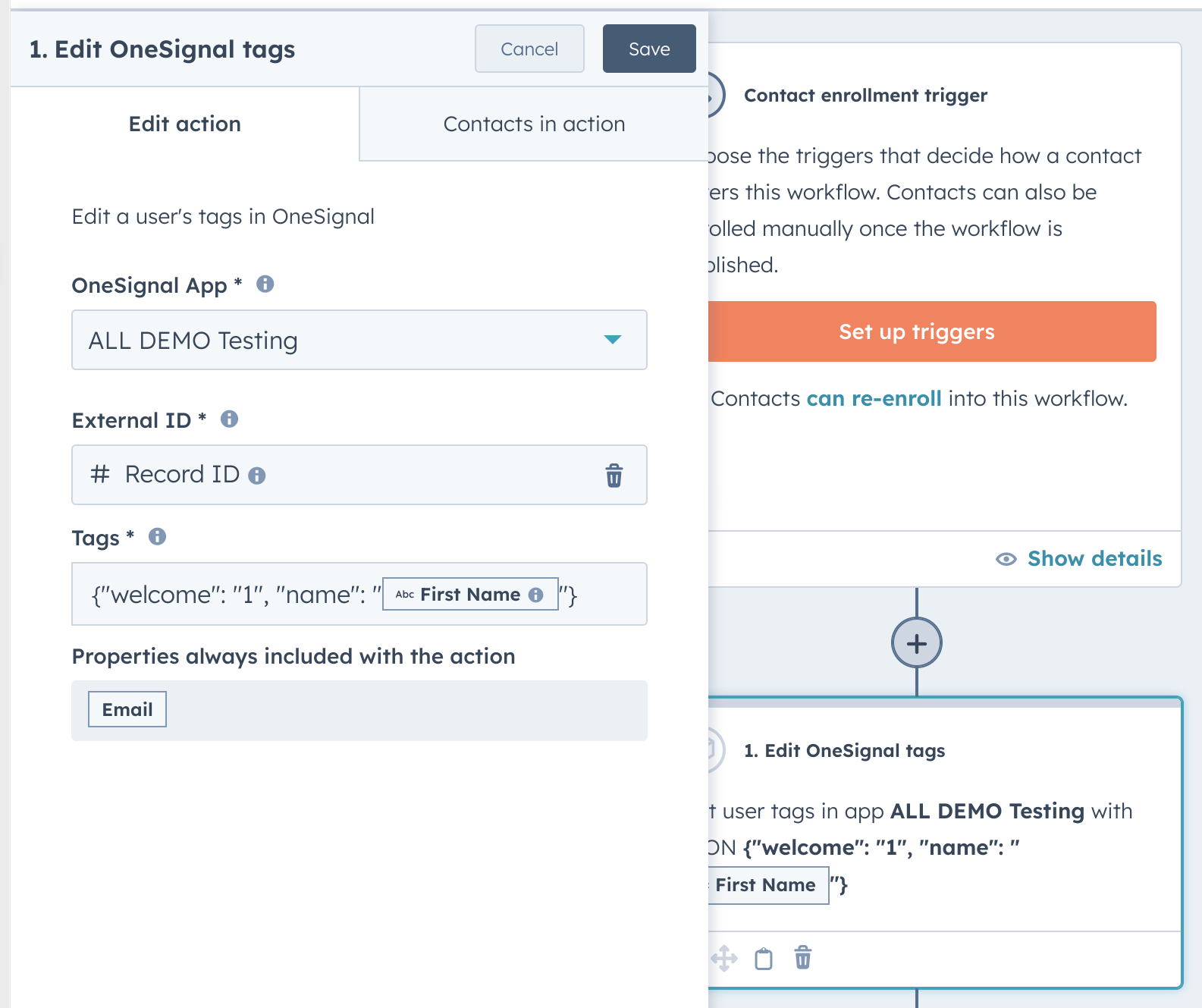Viewport: 1202px width, 1008px height.
Task: Click the dropdown caret in OneSignal App field
Action: point(613,339)
